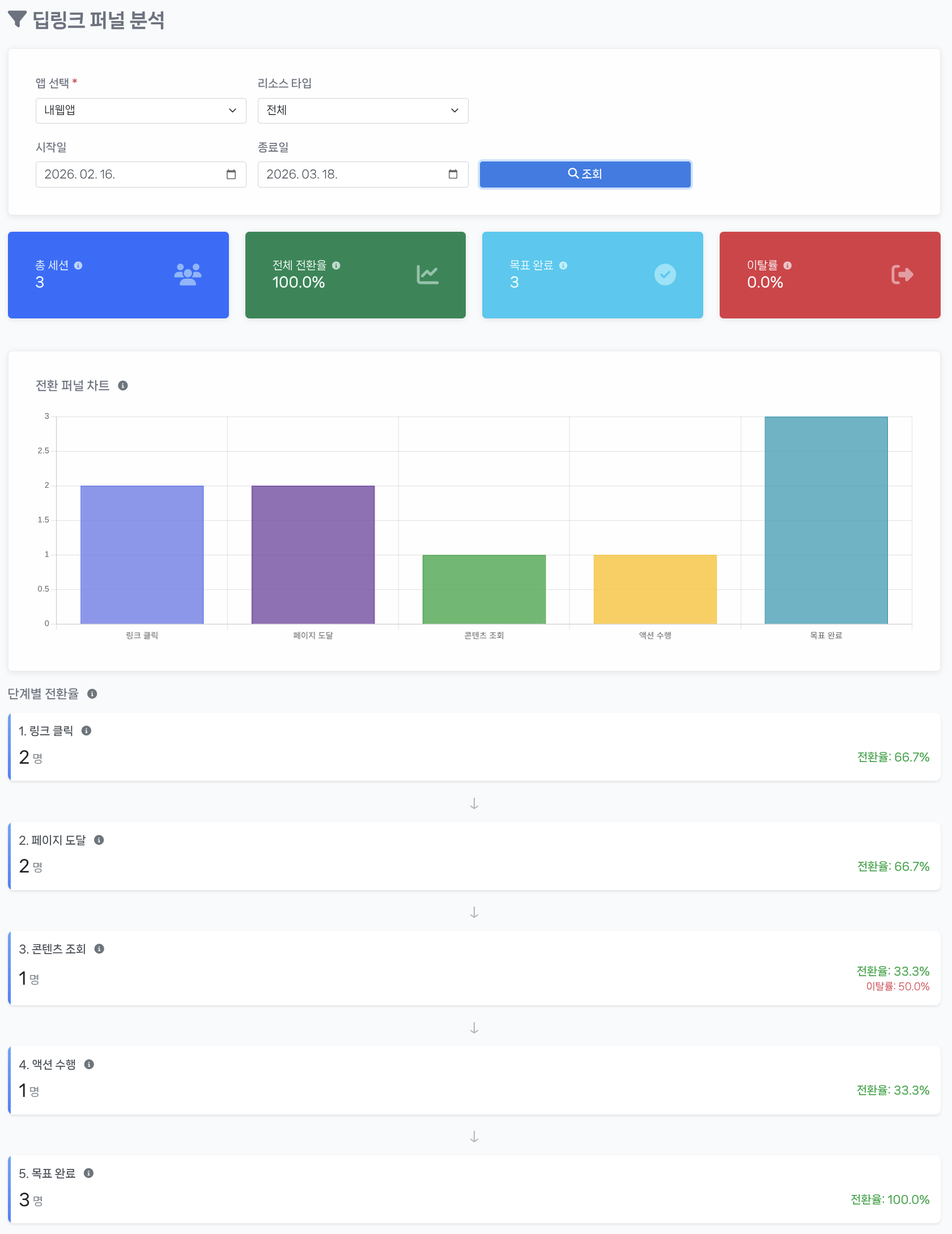The height and width of the screenshot is (1234, 952).
Task: Click info icon beside 단계별 전환율 heading
Action: (x=92, y=694)
